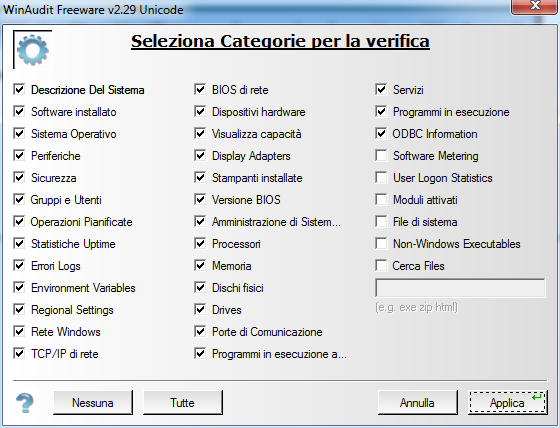Select all categories with Tutte button
The height and width of the screenshot is (428, 560).
coord(183,403)
